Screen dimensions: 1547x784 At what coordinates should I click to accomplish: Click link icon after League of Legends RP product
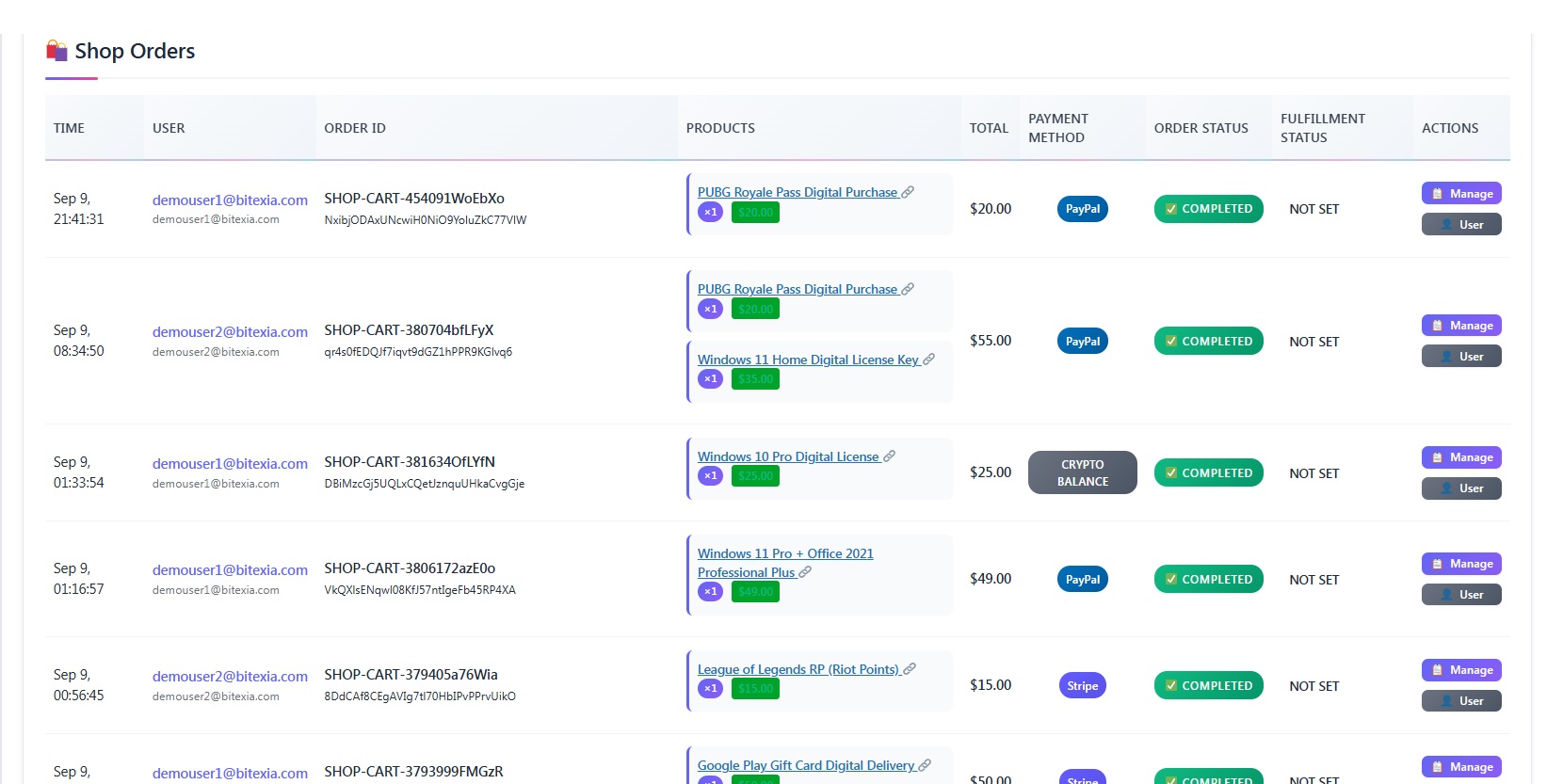pos(910,669)
